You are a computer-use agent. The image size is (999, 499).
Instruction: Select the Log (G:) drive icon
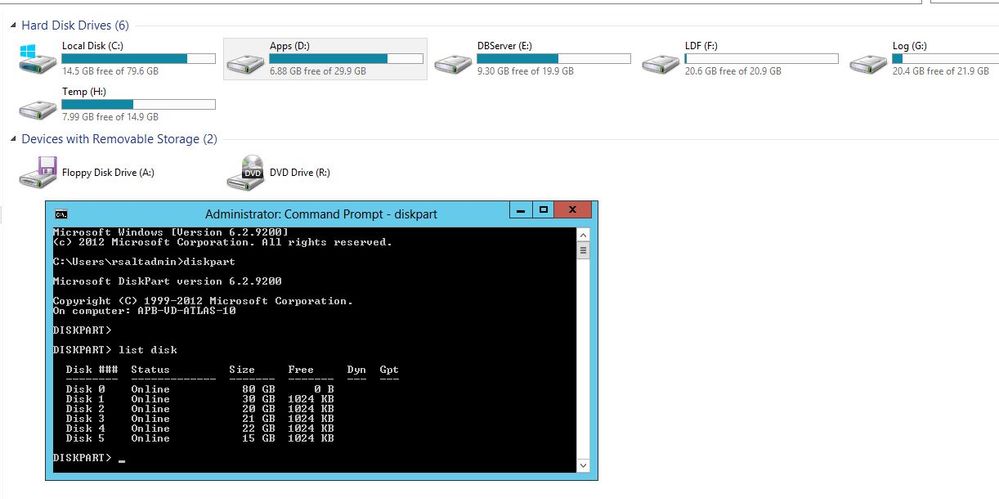tap(868, 63)
